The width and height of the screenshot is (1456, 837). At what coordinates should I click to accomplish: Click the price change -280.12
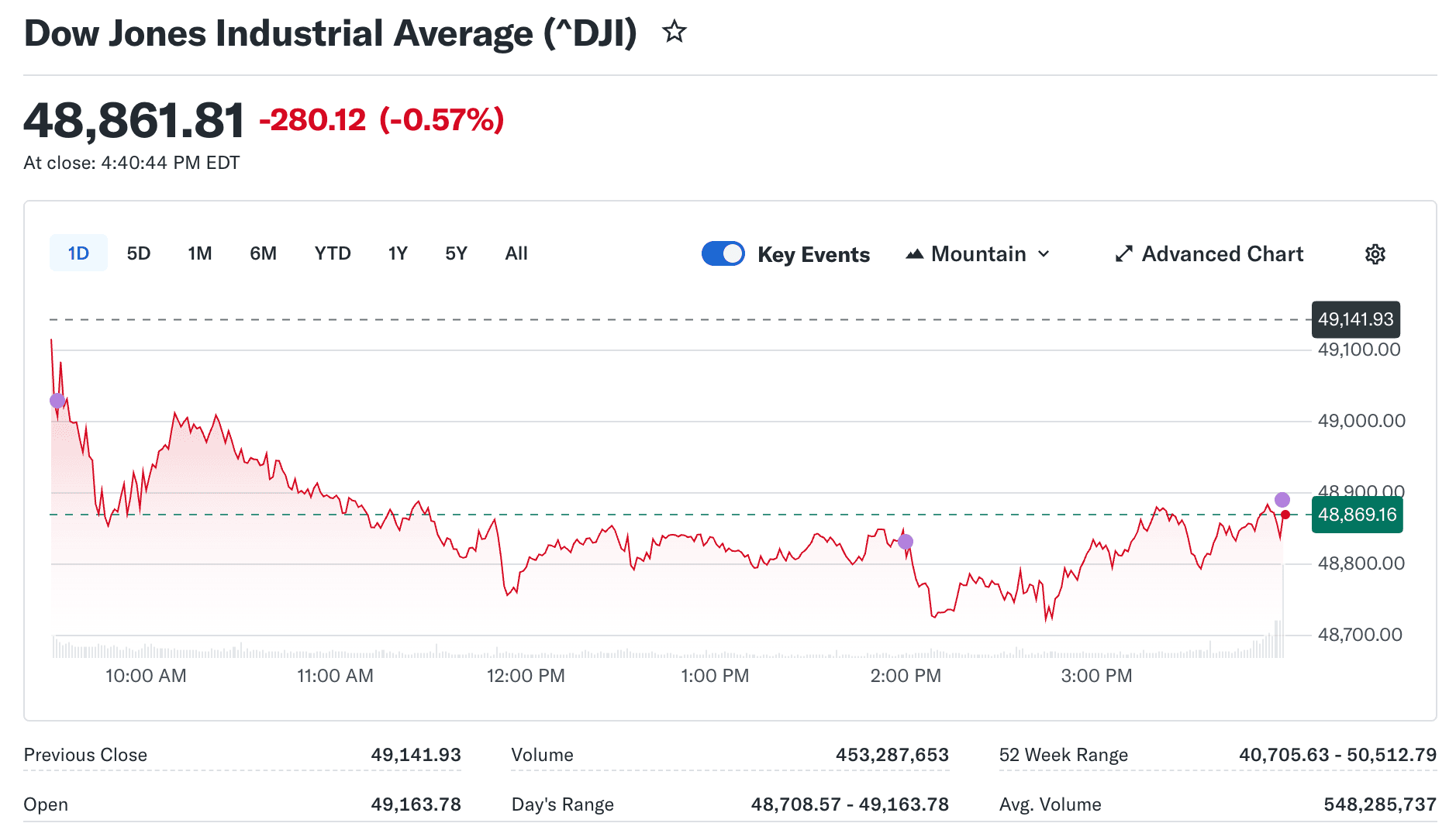coord(312,120)
